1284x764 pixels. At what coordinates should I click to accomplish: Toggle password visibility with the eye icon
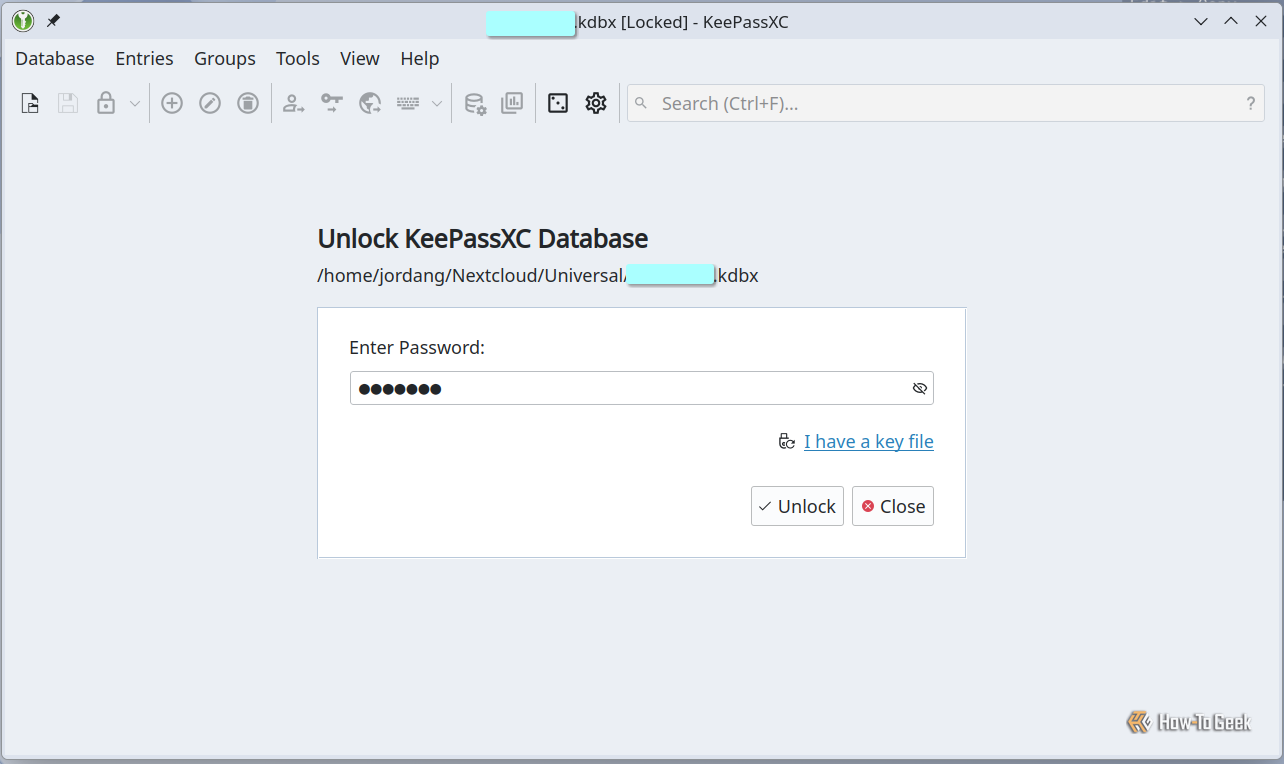click(x=920, y=388)
